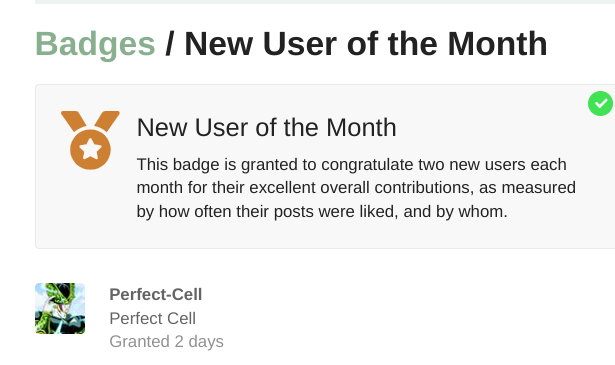Click the 'Perfect Cell' full name text
The image size is (615, 365).
point(153,318)
